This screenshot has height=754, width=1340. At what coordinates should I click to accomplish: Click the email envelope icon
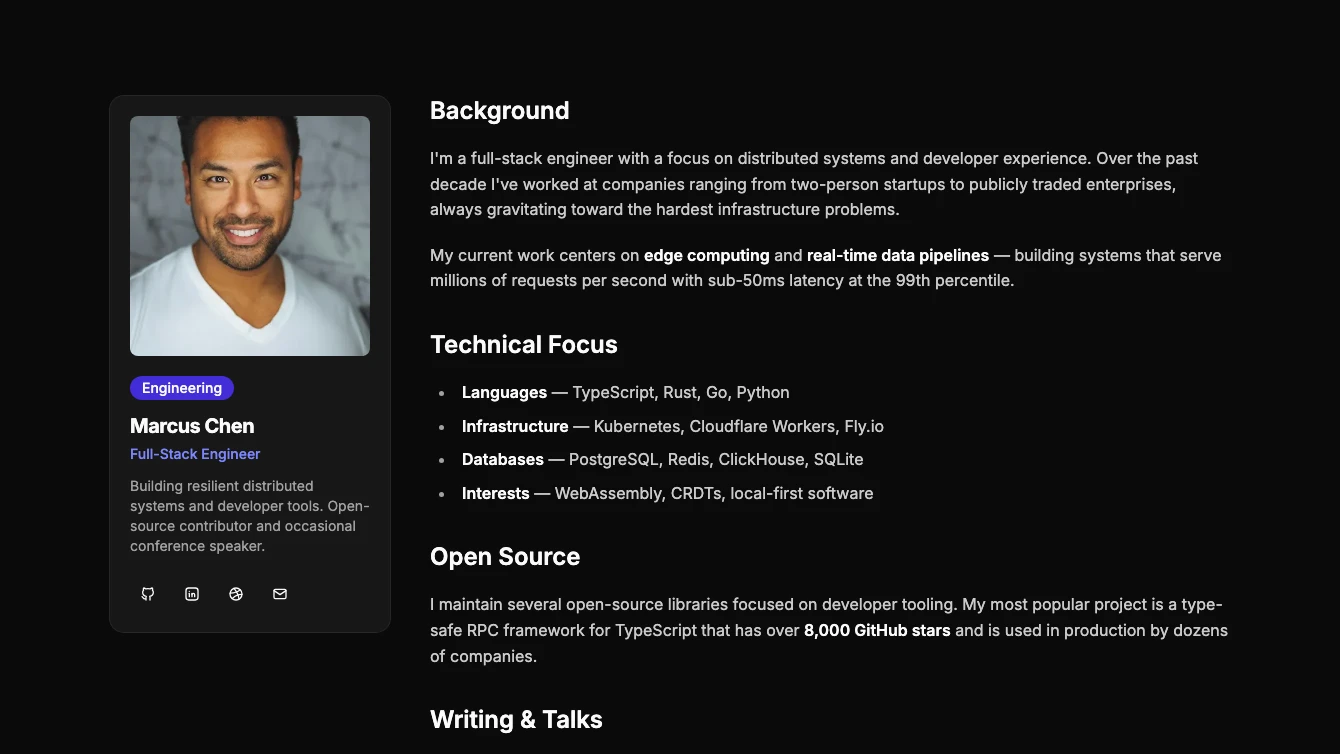pyautogui.click(x=280, y=594)
